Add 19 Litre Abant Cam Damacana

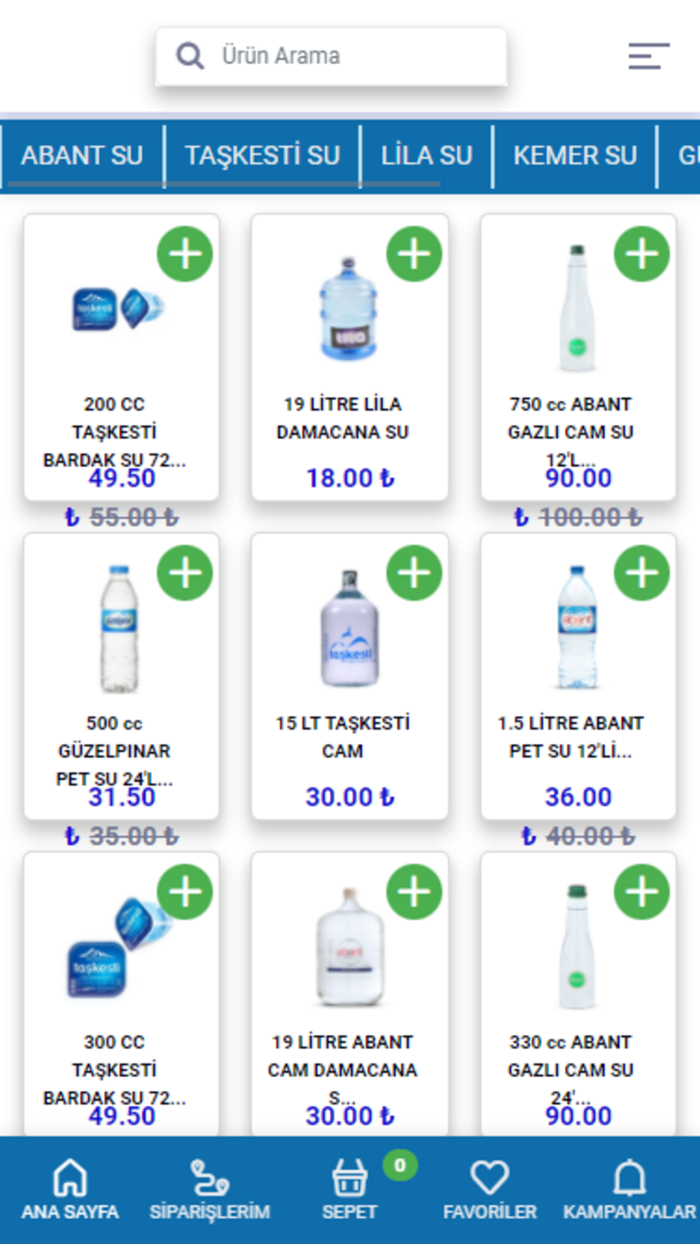tap(414, 891)
